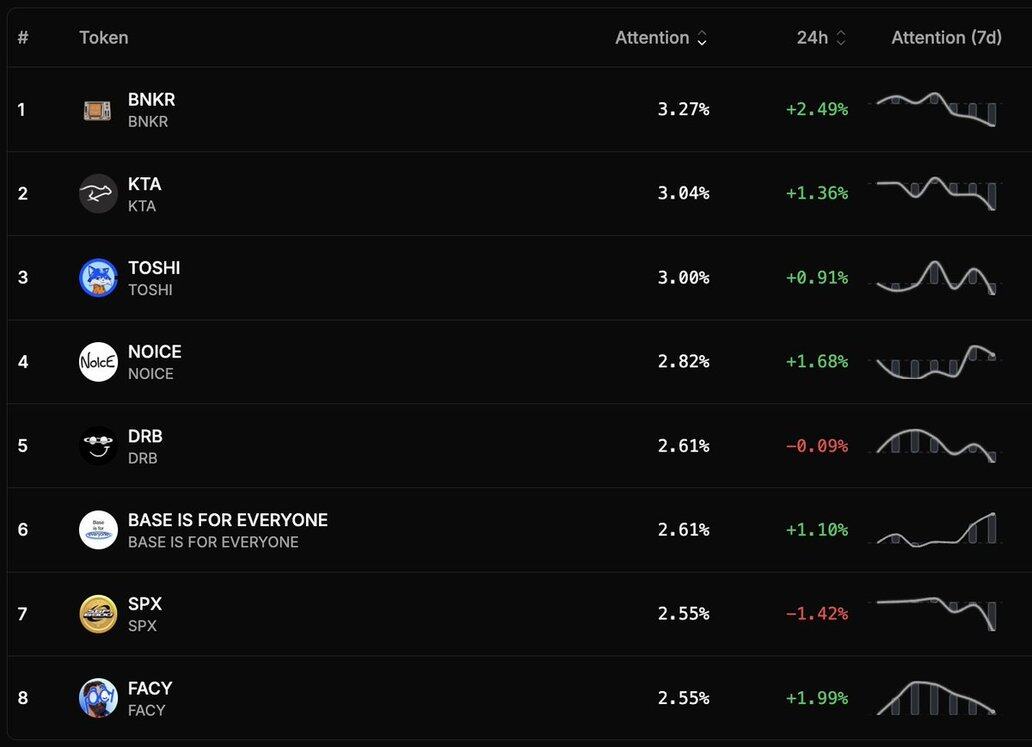Click the BNKR token icon

coord(98,110)
